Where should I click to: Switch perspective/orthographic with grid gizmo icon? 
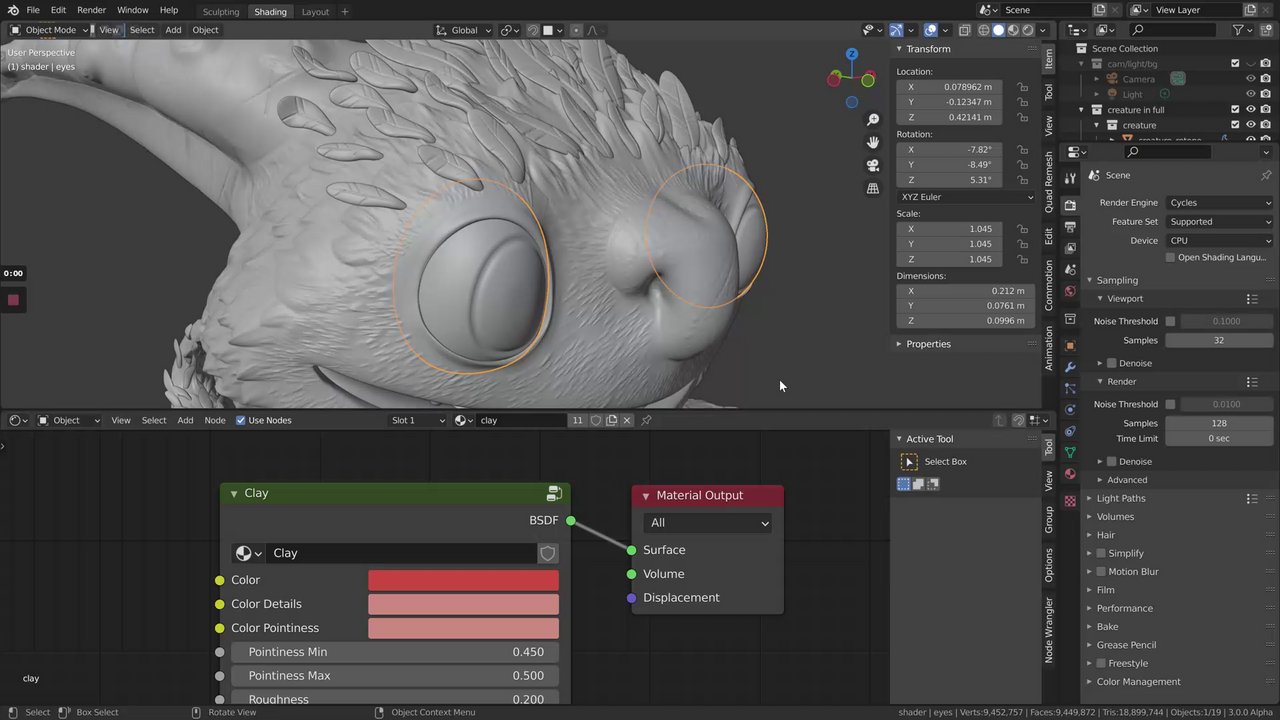pos(873,188)
